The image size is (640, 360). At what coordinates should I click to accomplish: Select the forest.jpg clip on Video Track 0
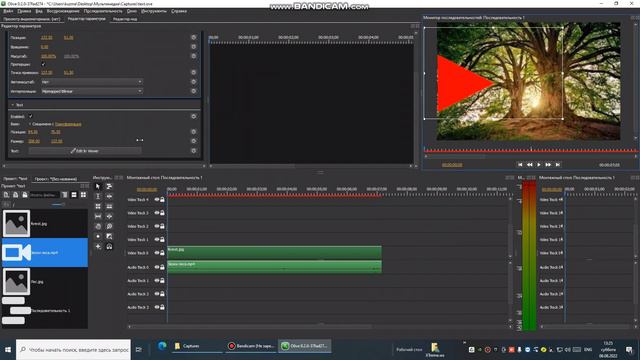(274, 252)
